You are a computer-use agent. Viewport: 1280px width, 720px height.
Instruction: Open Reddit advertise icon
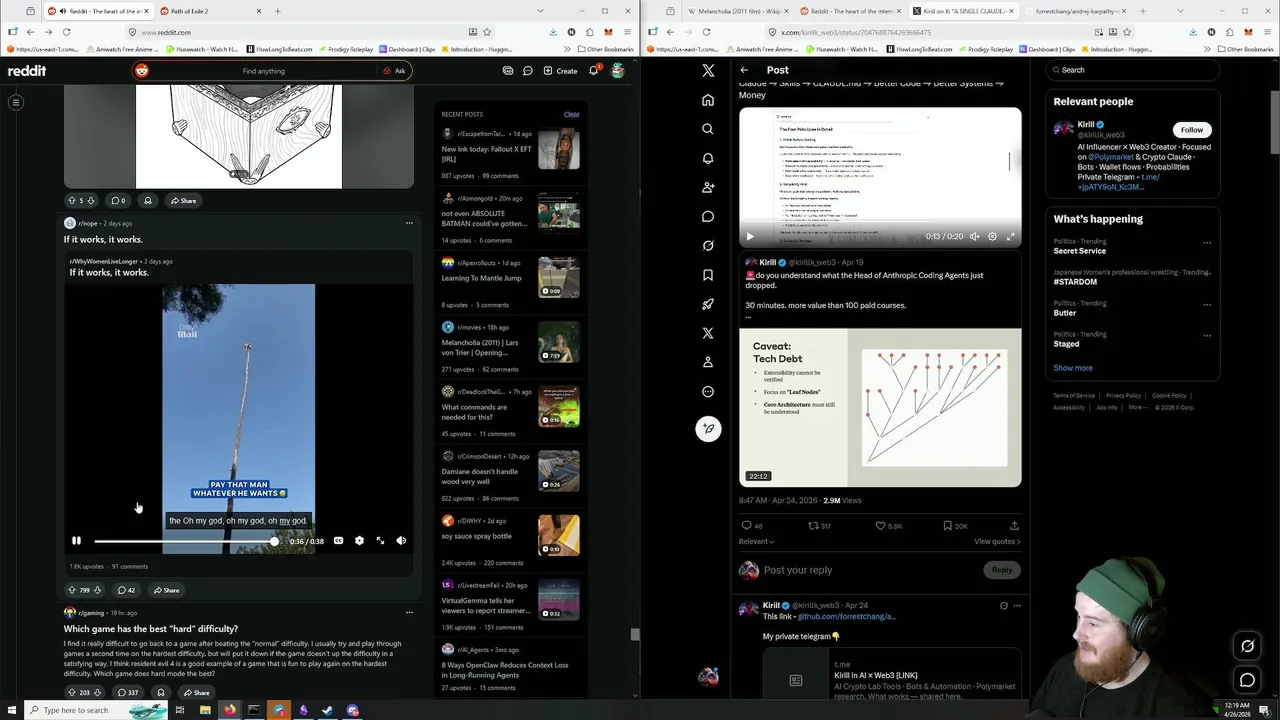[508, 71]
